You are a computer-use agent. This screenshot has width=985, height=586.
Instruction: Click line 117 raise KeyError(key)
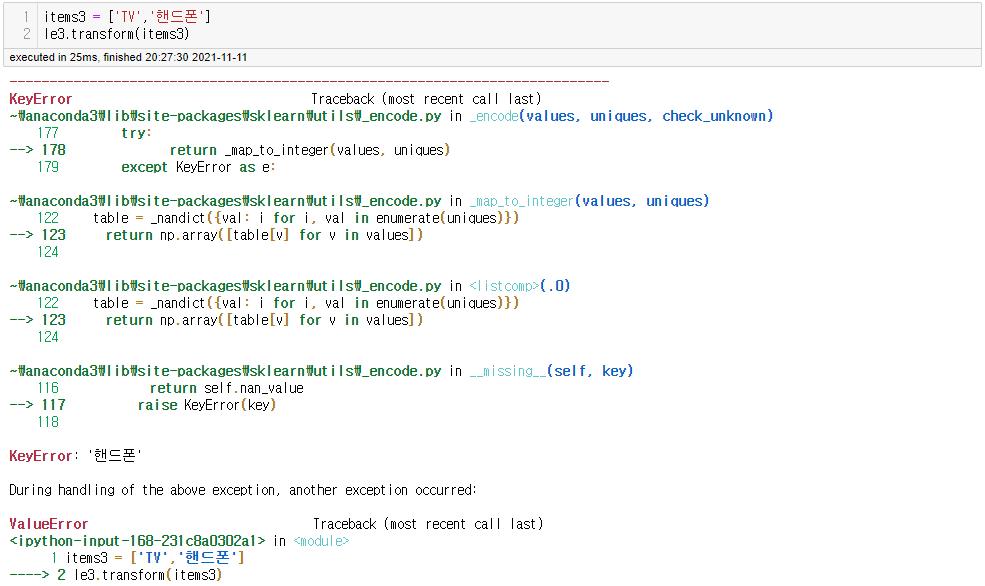[143, 405]
